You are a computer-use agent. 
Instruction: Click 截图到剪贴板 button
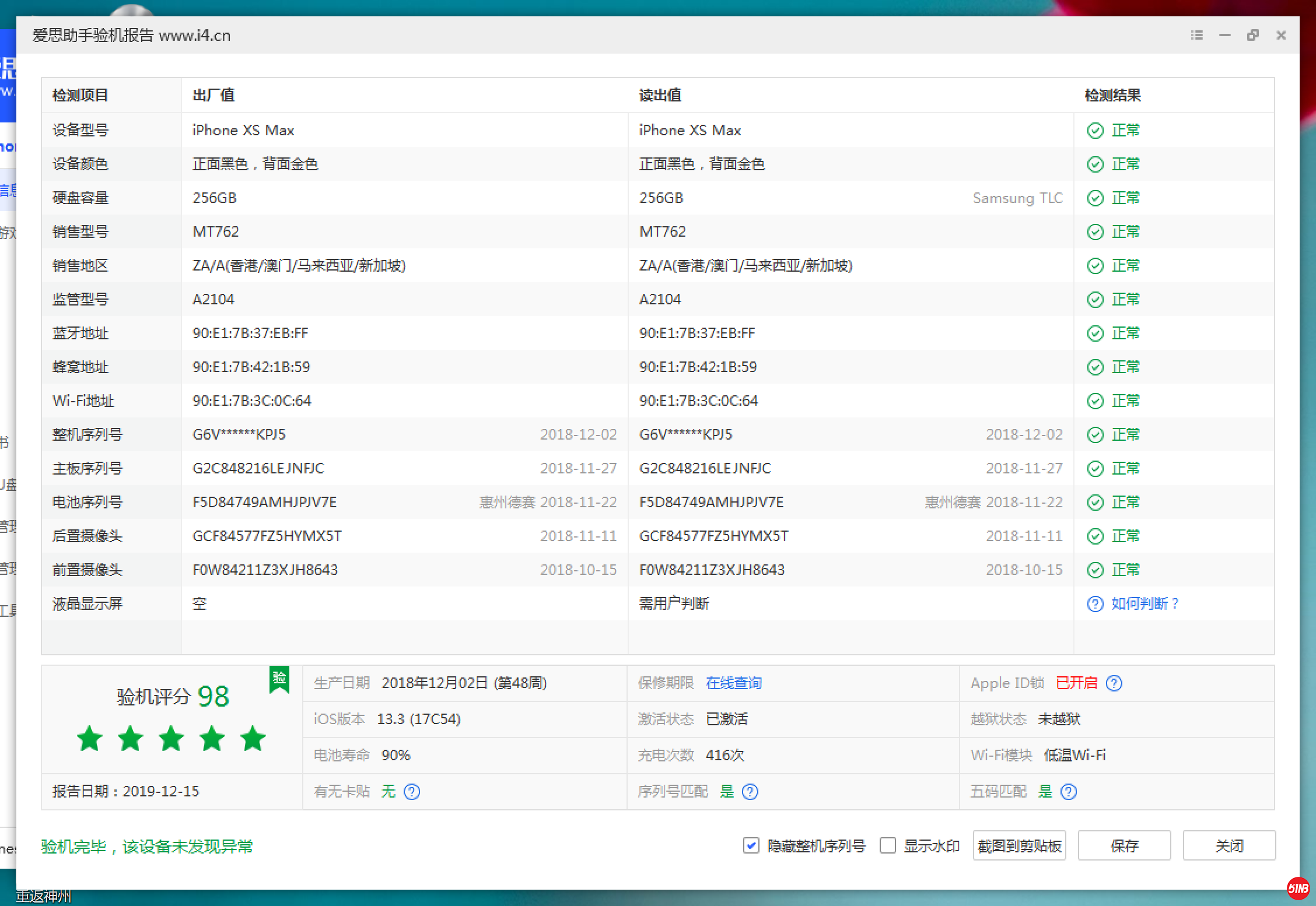pyautogui.click(x=1019, y=845)
